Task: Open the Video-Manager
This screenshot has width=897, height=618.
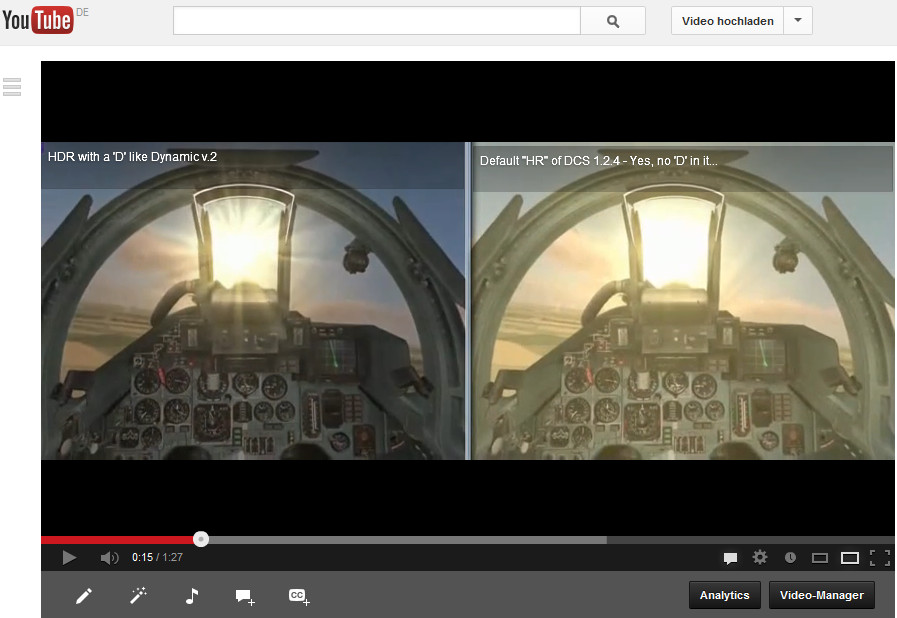Action: click(x=821, y=595)
